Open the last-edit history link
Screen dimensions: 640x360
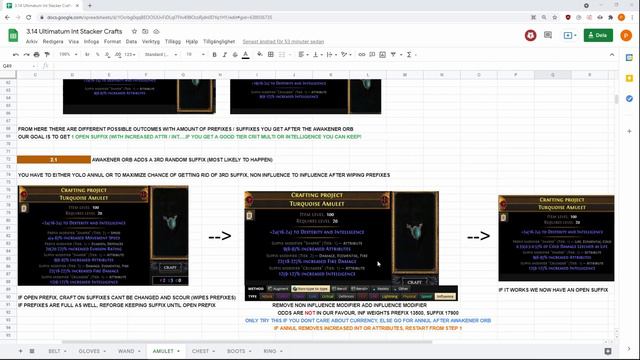[283, 42]
